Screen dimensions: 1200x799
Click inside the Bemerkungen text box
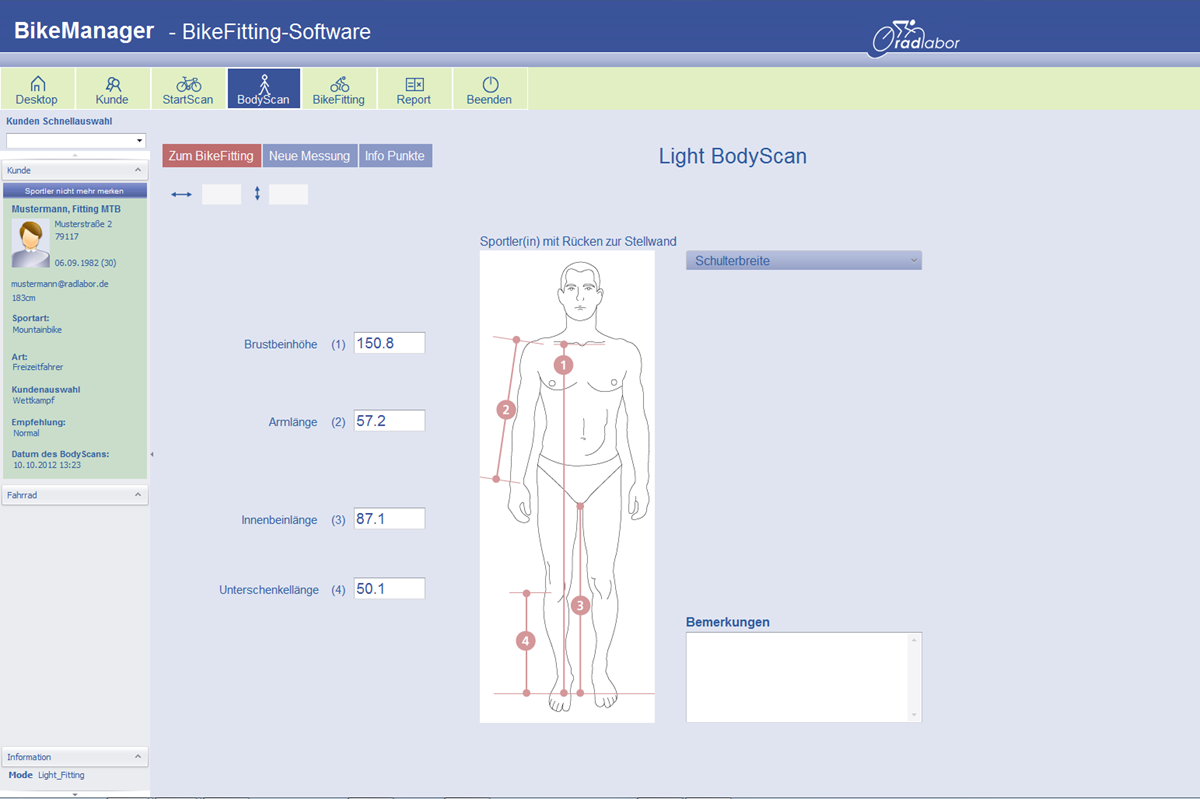797,677
